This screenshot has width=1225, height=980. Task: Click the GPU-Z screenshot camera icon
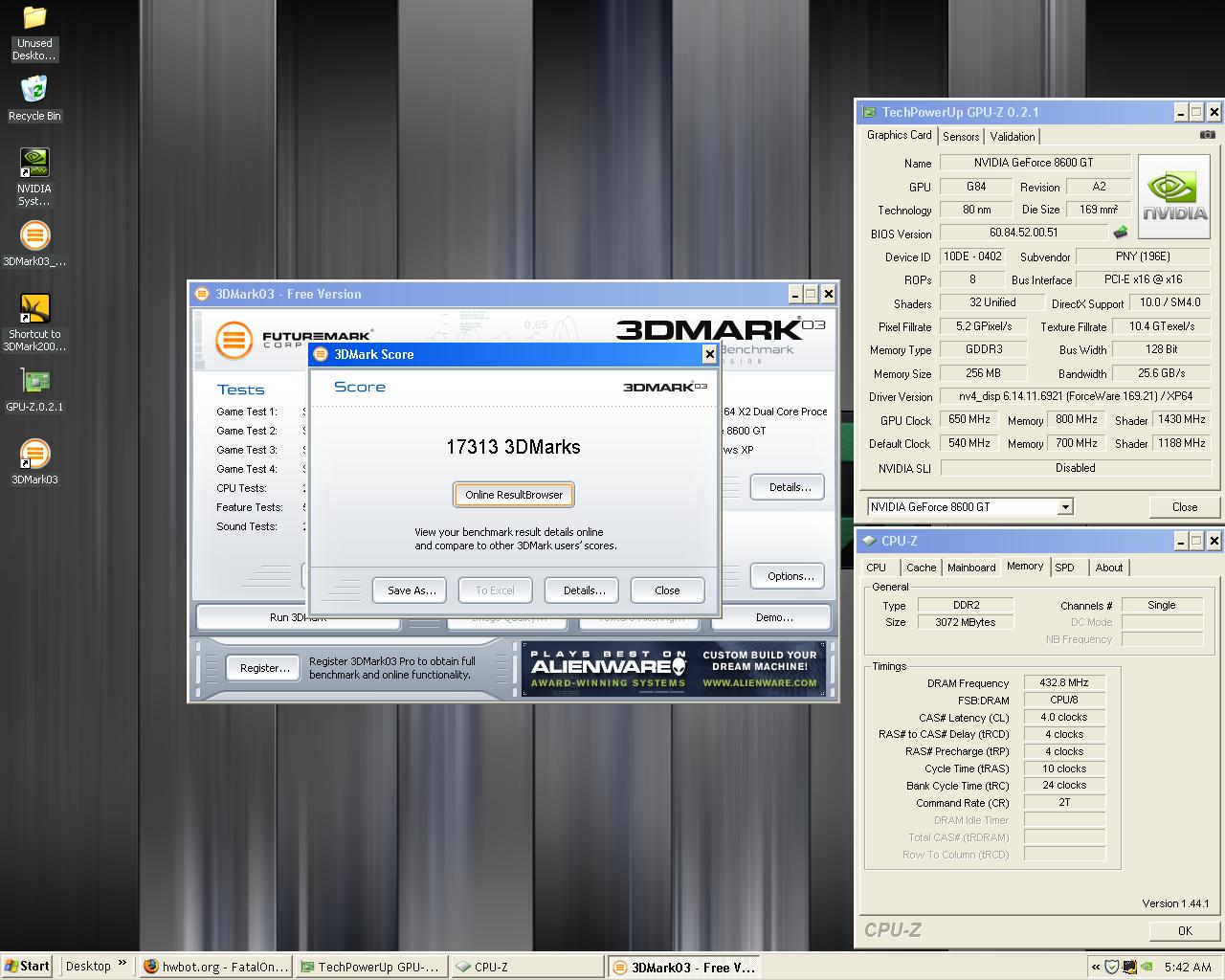point(1208,135)
